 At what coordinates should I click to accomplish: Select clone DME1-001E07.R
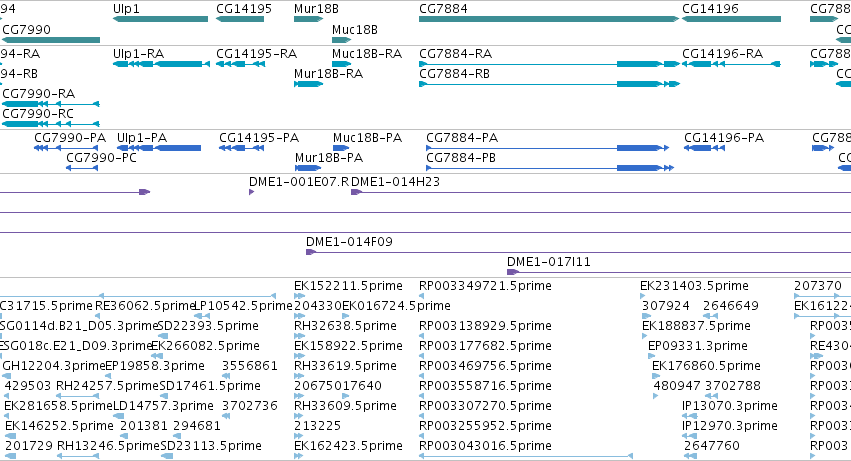click(x=299, y=182)
